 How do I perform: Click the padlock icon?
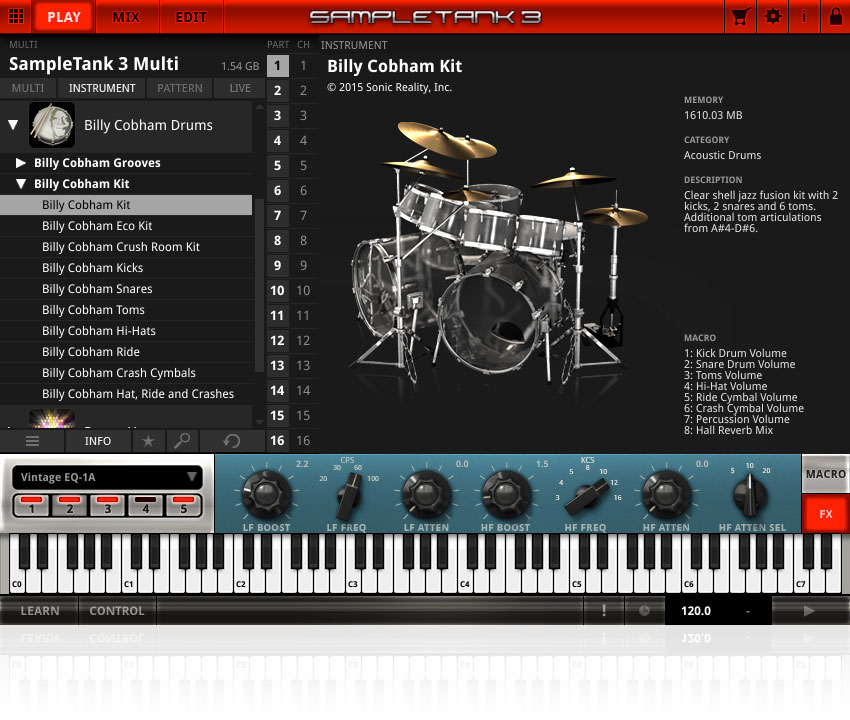pos(835,17)
